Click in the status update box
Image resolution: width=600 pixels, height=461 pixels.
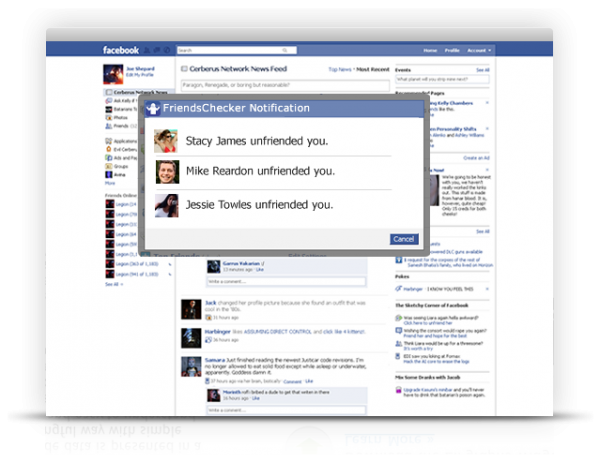tap(285, 85)
